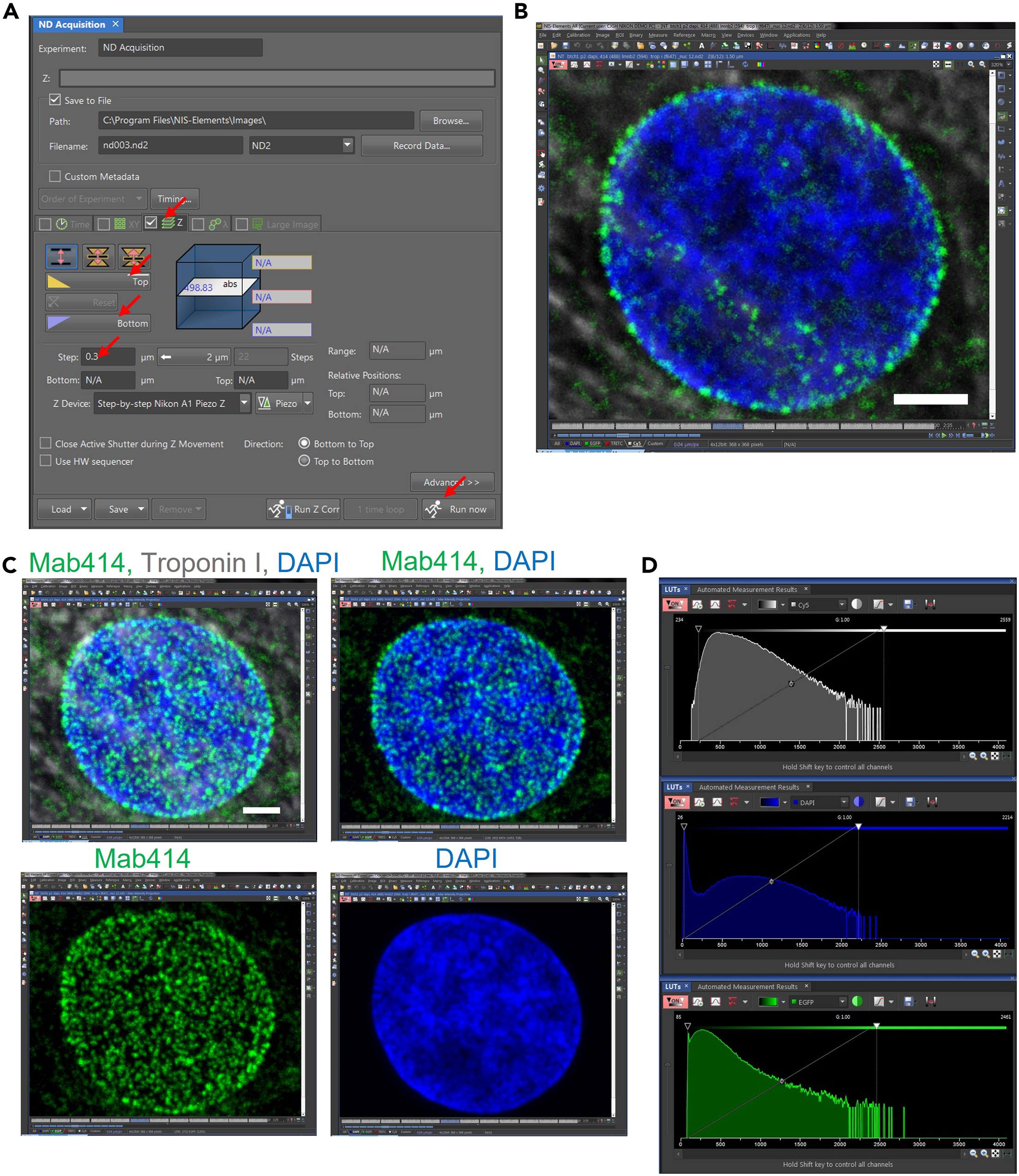Enable Close Active Shutter during Z Movement
Viewport: 1019px width, 1176px height.
[46, 444]
